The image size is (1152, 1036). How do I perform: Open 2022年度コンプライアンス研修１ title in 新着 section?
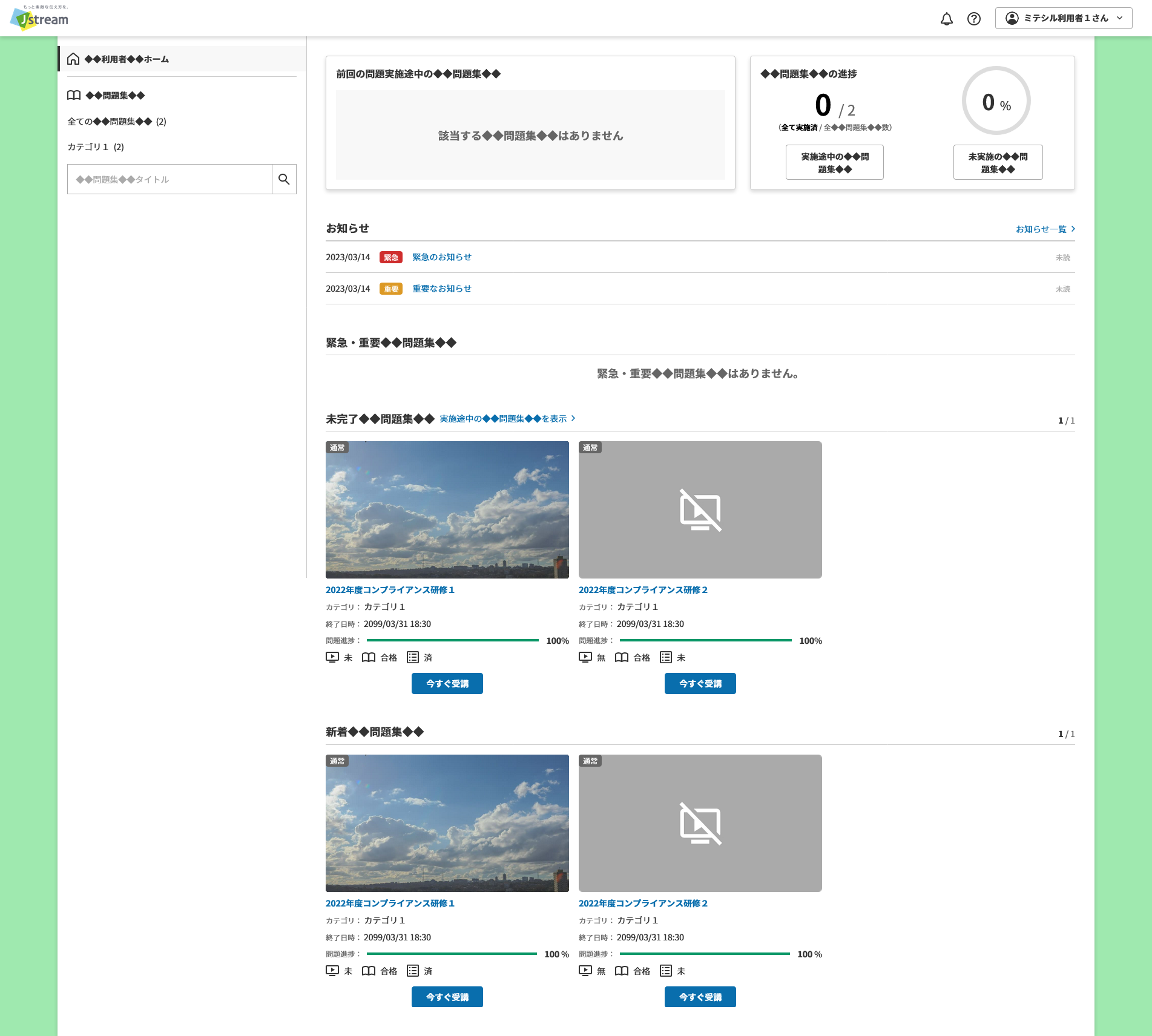pyautogui.click(x=390, y=903)
